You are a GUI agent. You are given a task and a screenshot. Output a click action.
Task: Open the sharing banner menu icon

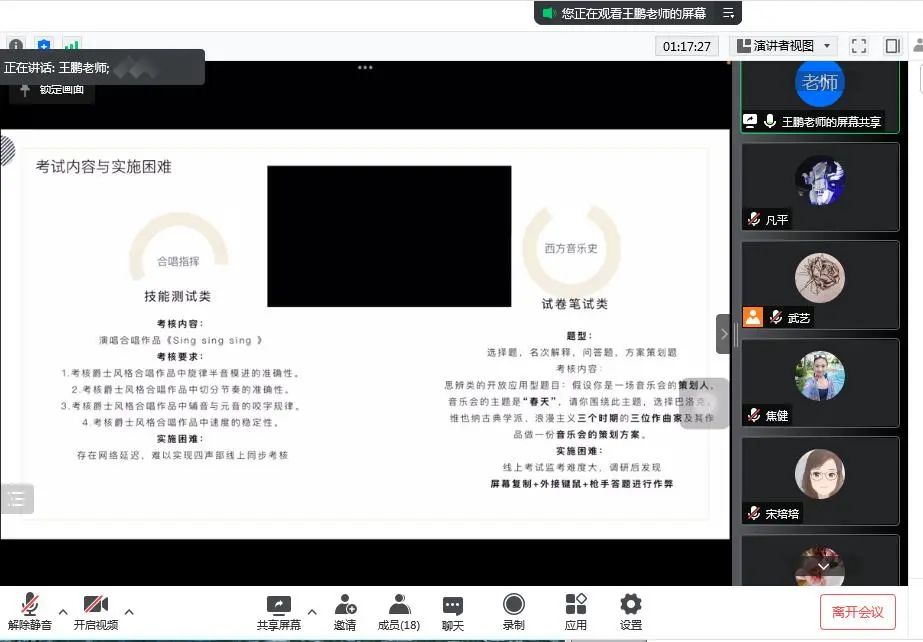tap(727, 13)
